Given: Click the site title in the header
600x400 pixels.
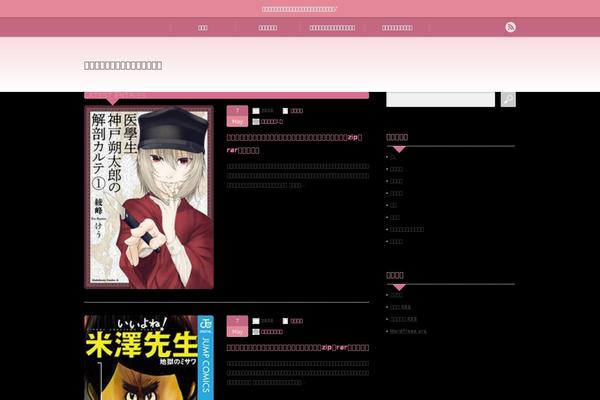Looking at the screenshot, I should pyautogui.click(x=123, y=65).
